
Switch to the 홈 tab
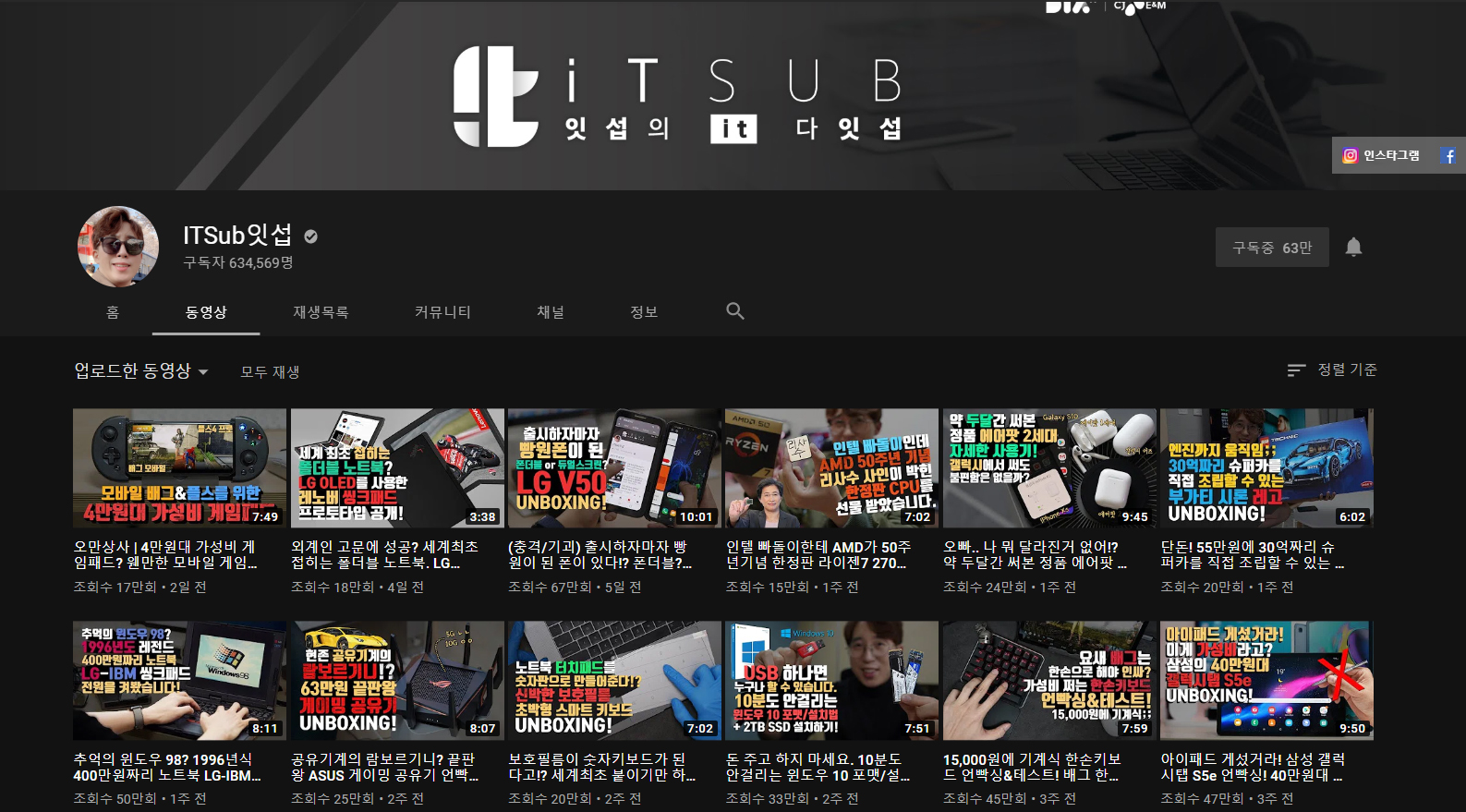(113, 312)
